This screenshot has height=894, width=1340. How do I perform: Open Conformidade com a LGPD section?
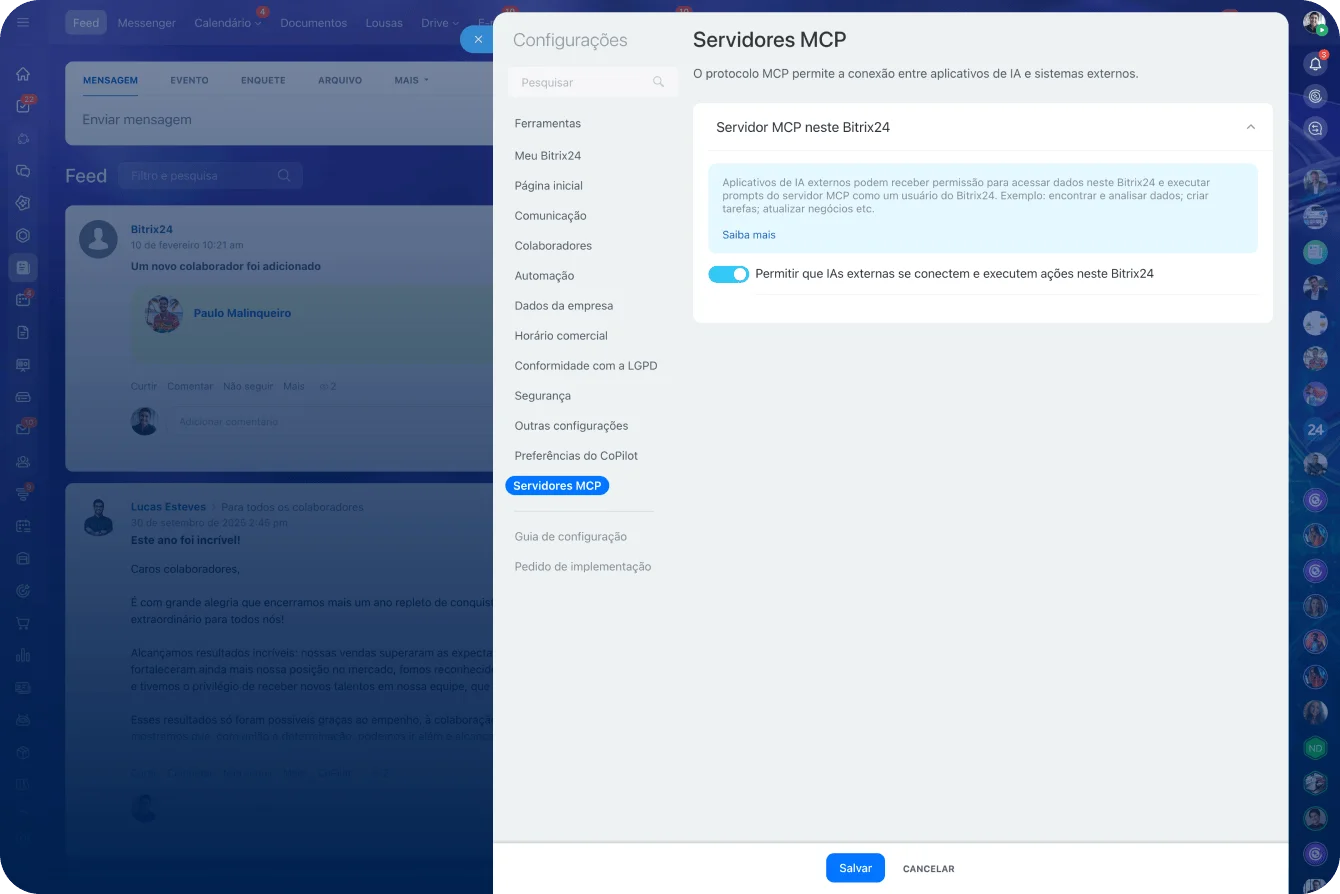tap(586, 366)
